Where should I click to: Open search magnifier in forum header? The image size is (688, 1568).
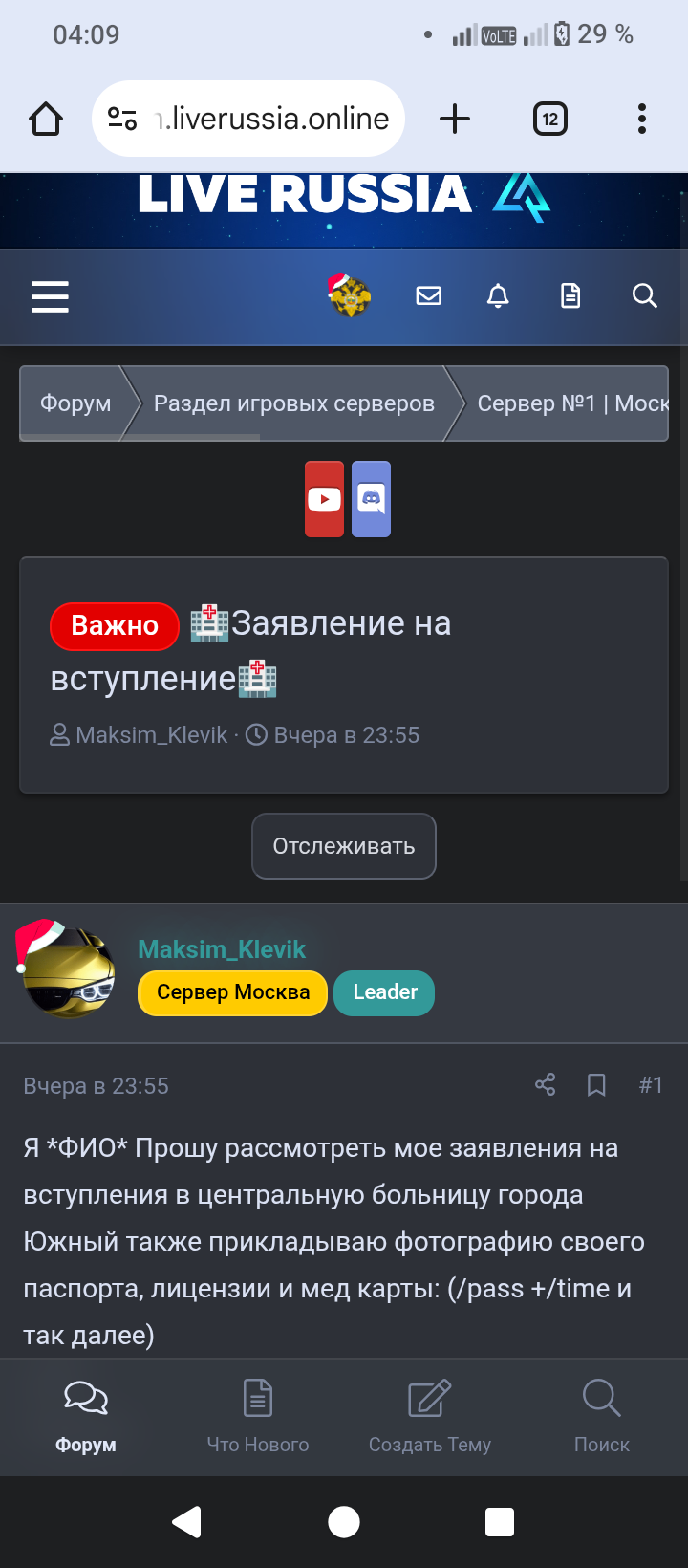point(645,296)
